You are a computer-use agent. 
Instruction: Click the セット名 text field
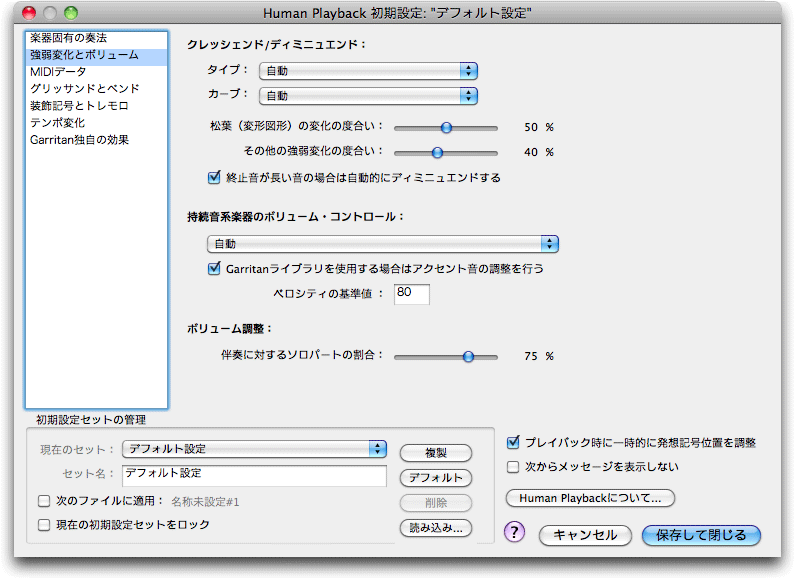(255, 476)
